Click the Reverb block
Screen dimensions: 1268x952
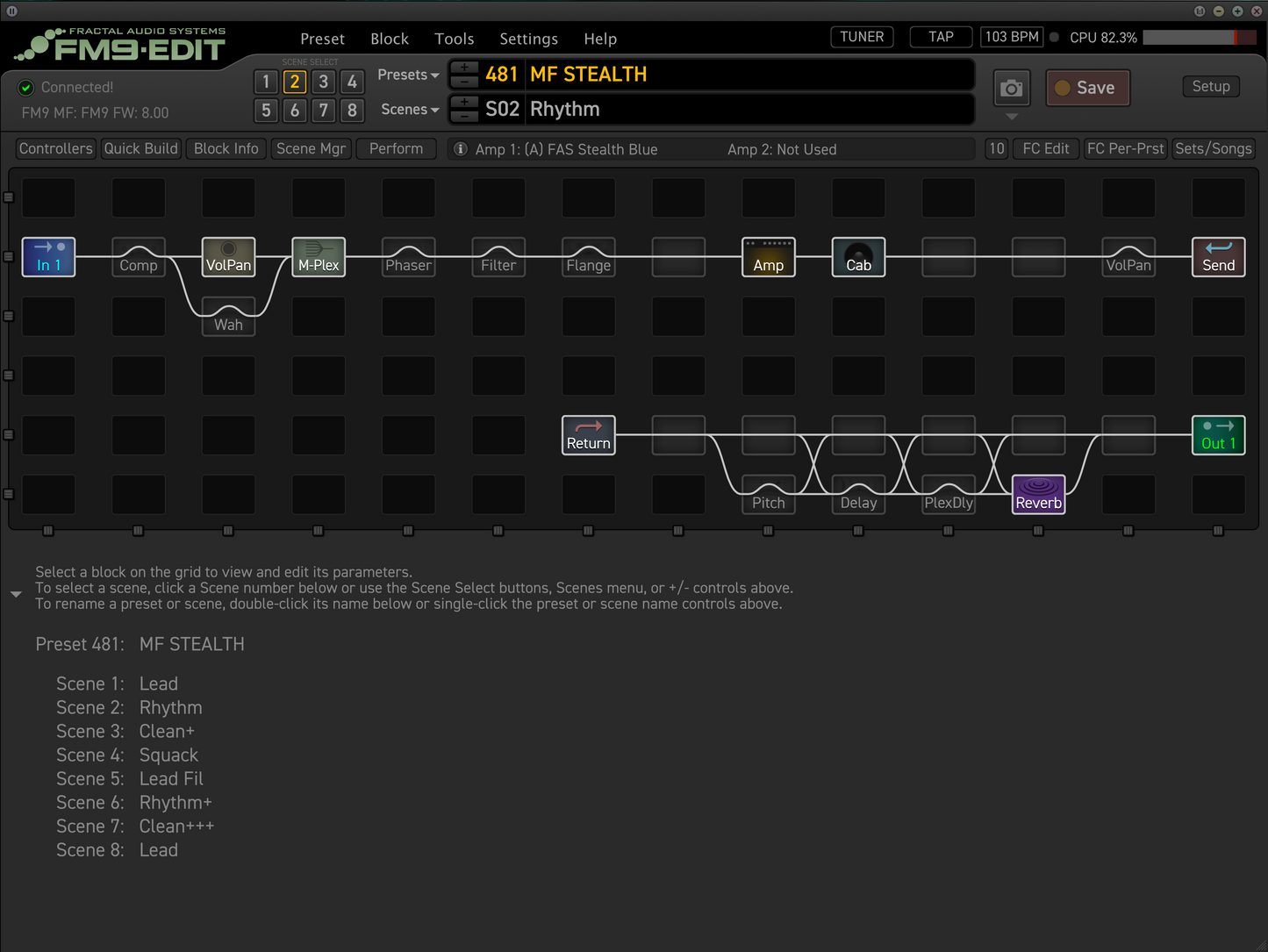click(1038, 494)
